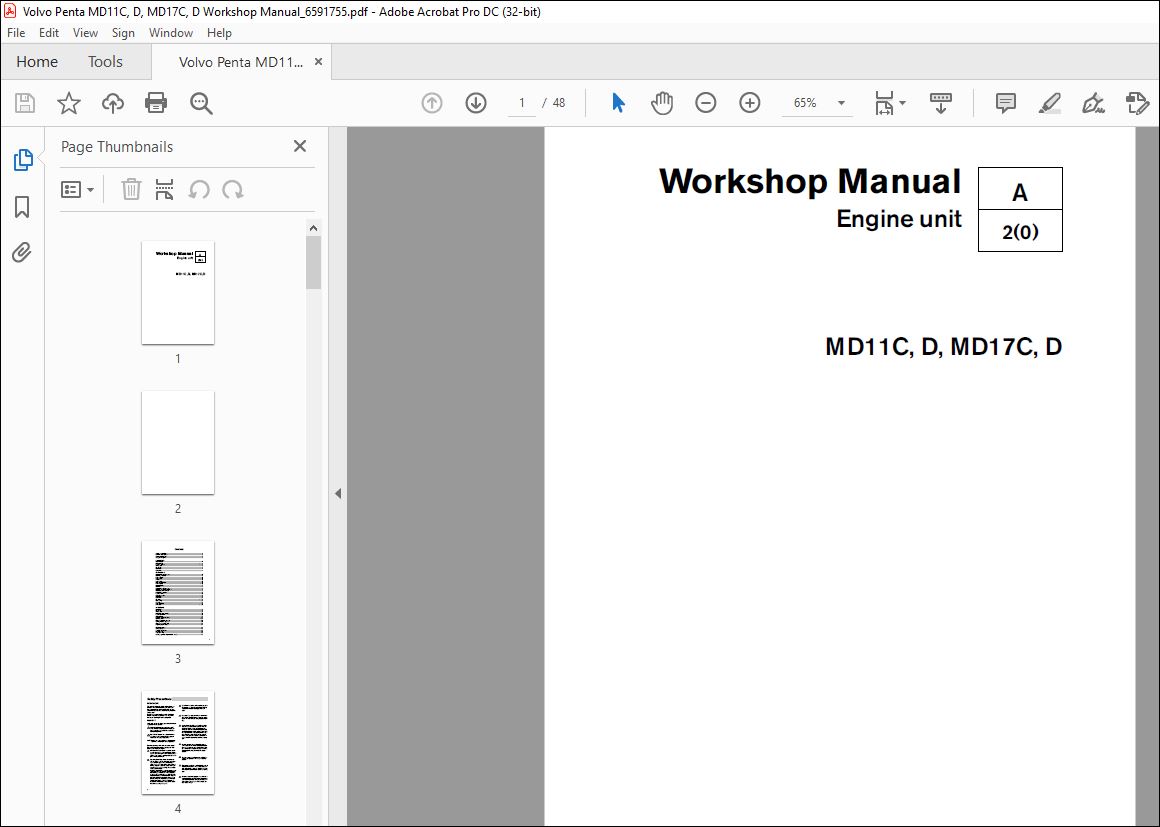Add a comment with speech bubble icon

(x=1005, y=103)
